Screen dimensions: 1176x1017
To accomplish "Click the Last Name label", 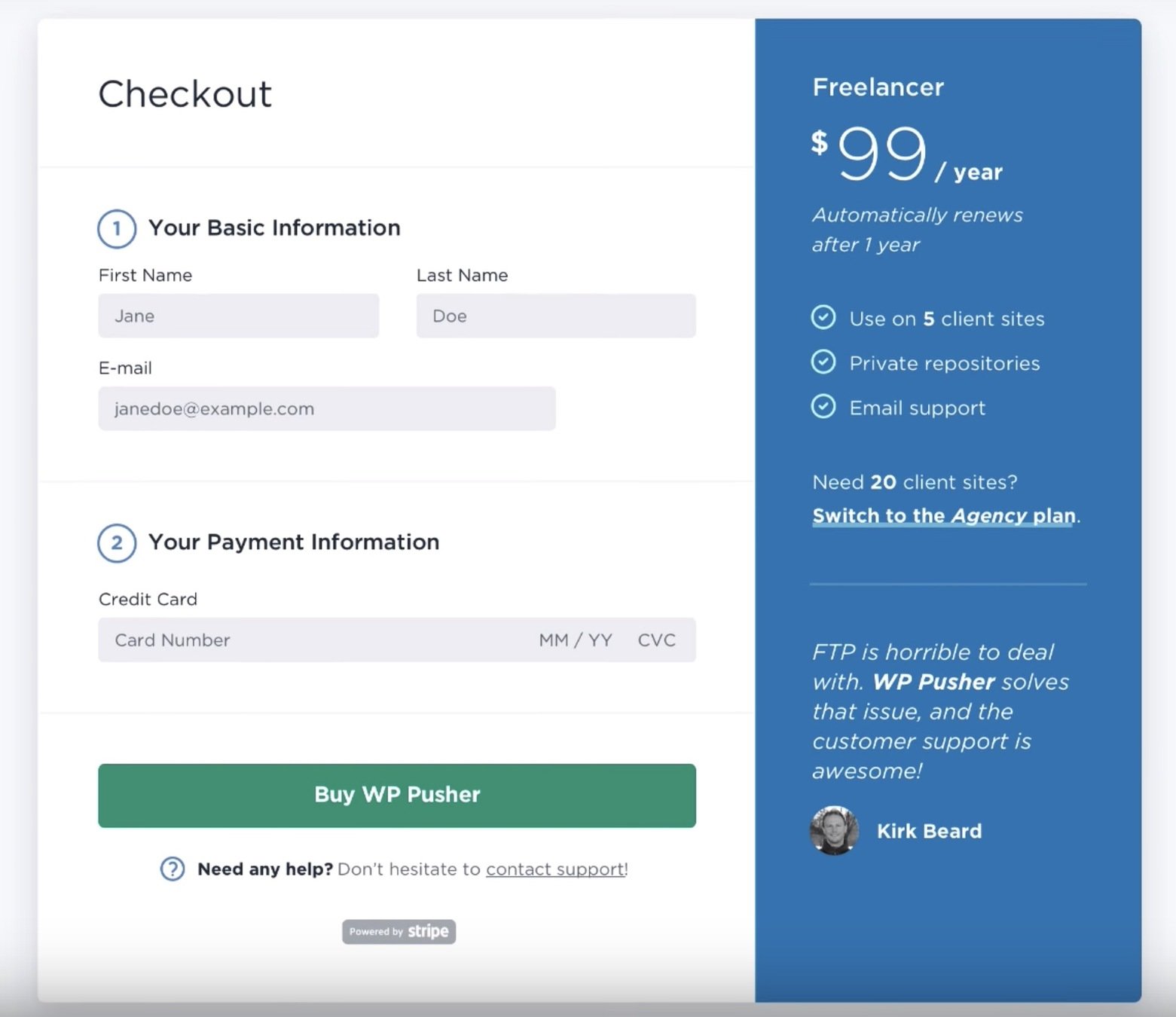I will (463, 275).
